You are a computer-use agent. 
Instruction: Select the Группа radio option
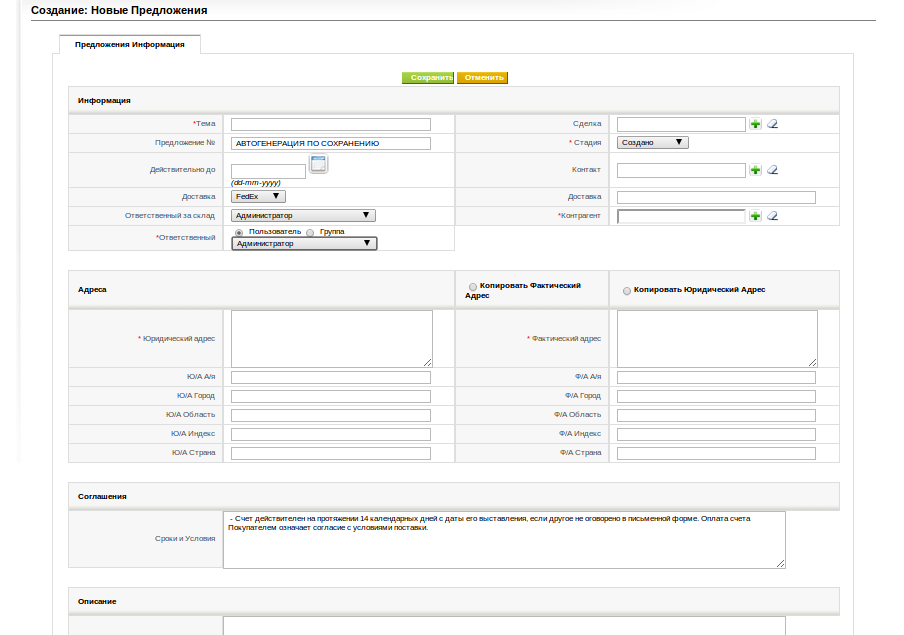tap(310, 232)
